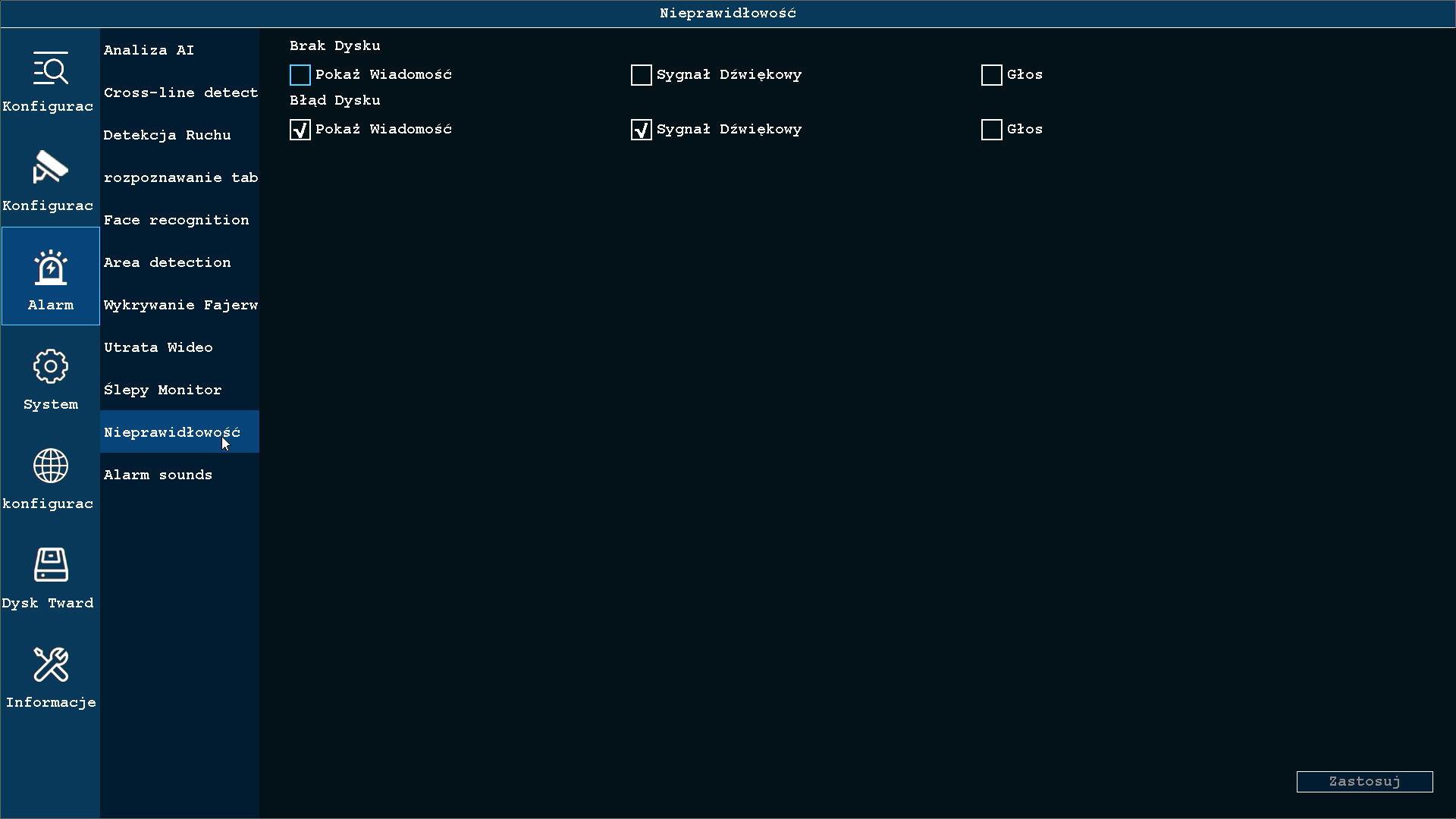
Task: Select Area detection menu item
Action: (x=180, y=262)
